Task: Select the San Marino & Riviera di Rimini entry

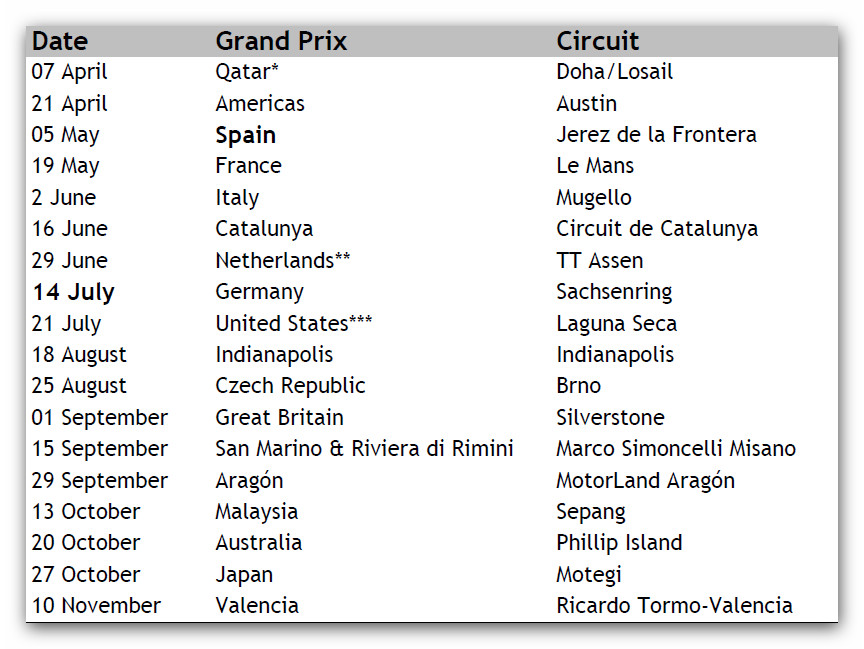Action: 364,449
